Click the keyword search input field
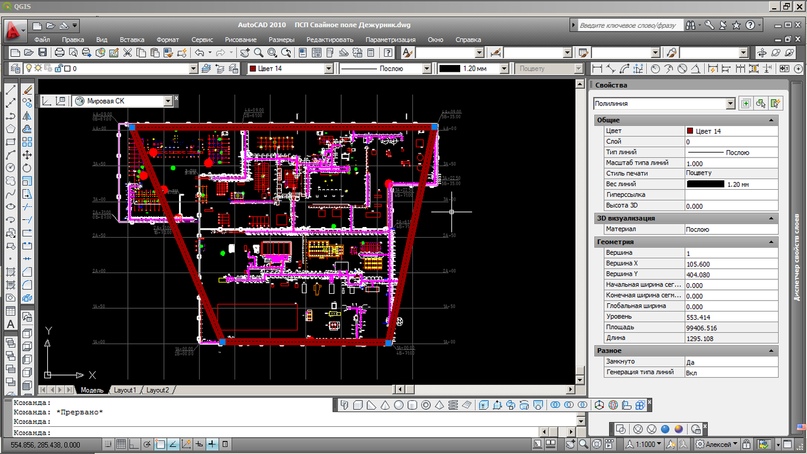807x454 pixels. tap(630, 25)
